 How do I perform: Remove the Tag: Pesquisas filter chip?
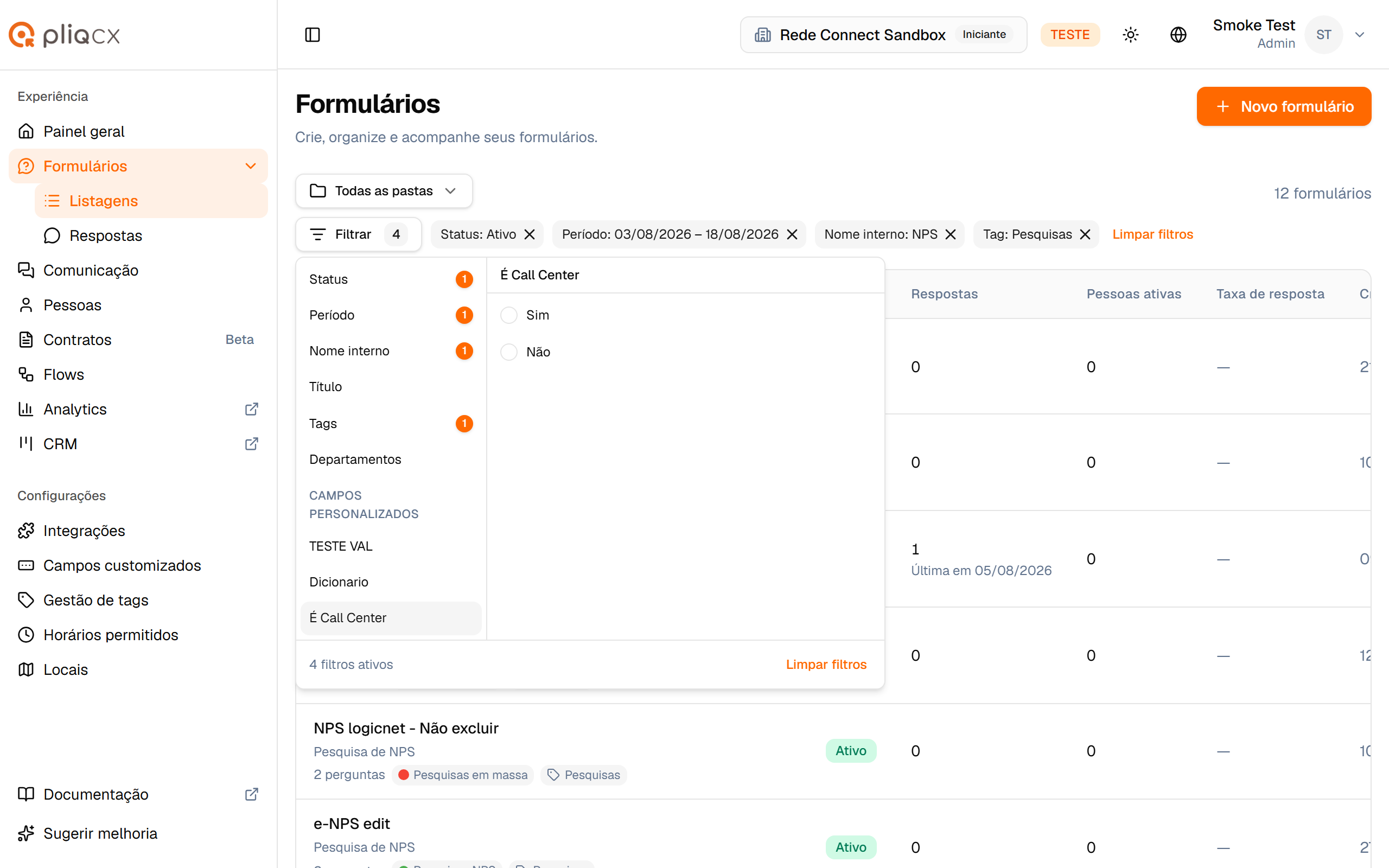[x=1085, y=234]
